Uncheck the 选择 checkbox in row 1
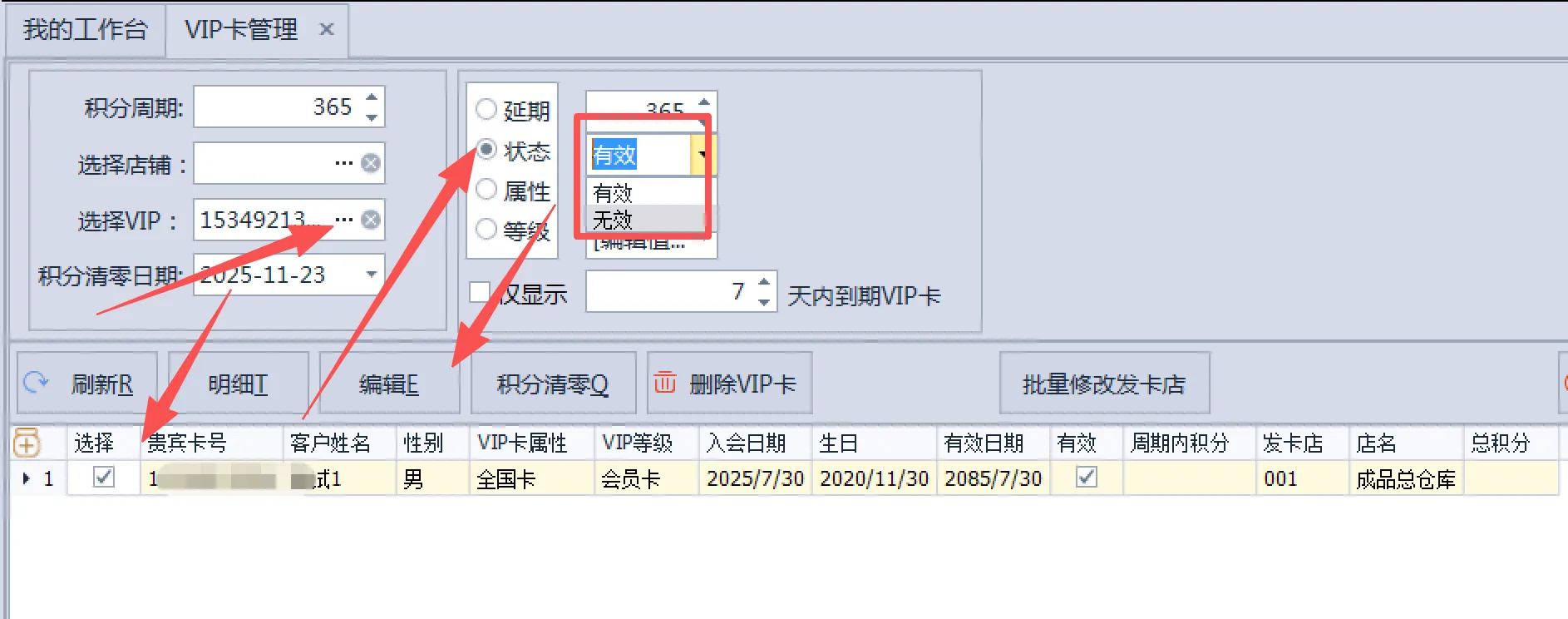The image size is (1568, 619). click(x=104, y=478)
